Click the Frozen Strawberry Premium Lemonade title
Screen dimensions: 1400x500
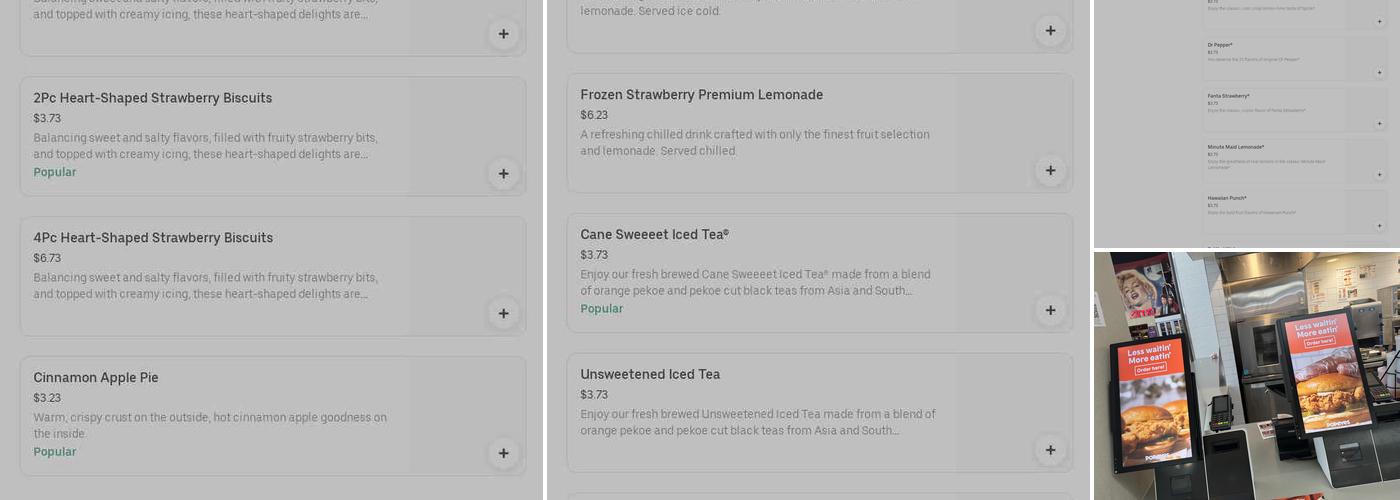pyautogui.click(x=701, y=95)
